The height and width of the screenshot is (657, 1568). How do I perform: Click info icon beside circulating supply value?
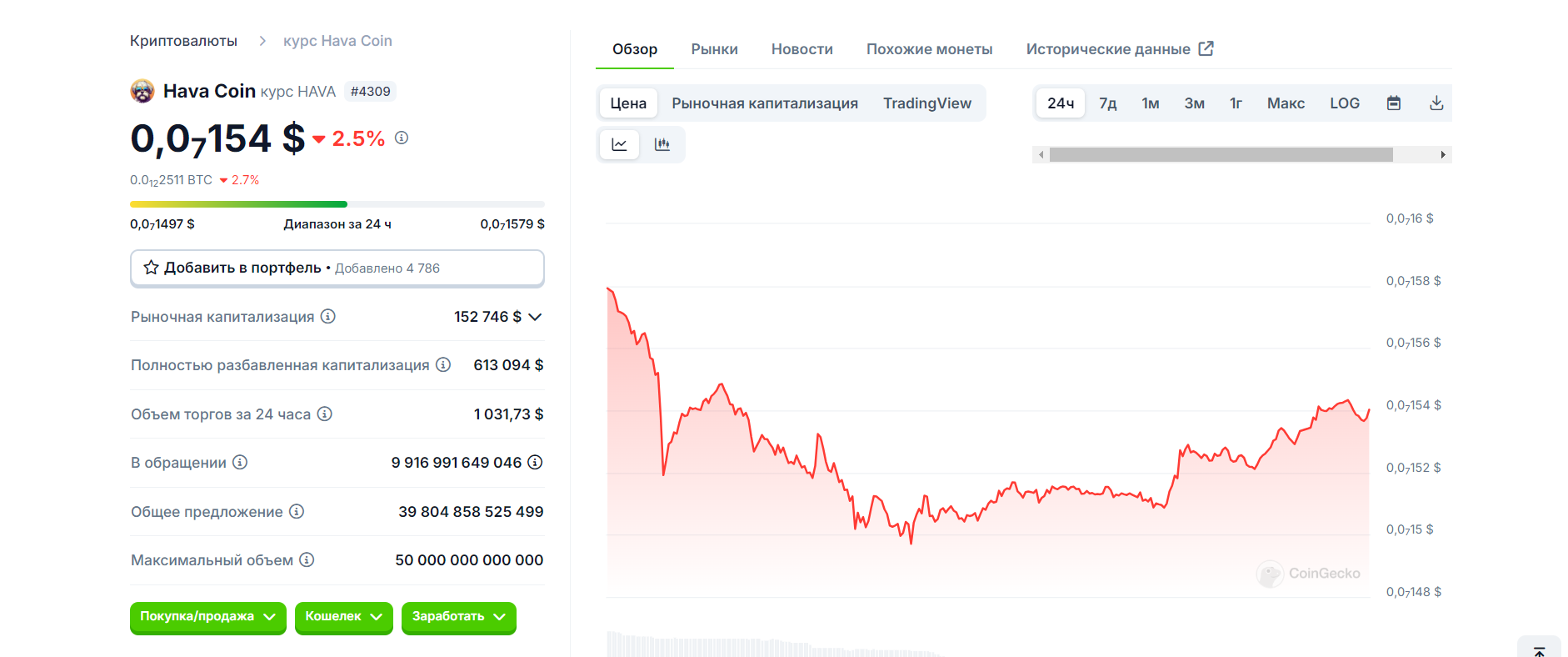click(x=535, y=462)
